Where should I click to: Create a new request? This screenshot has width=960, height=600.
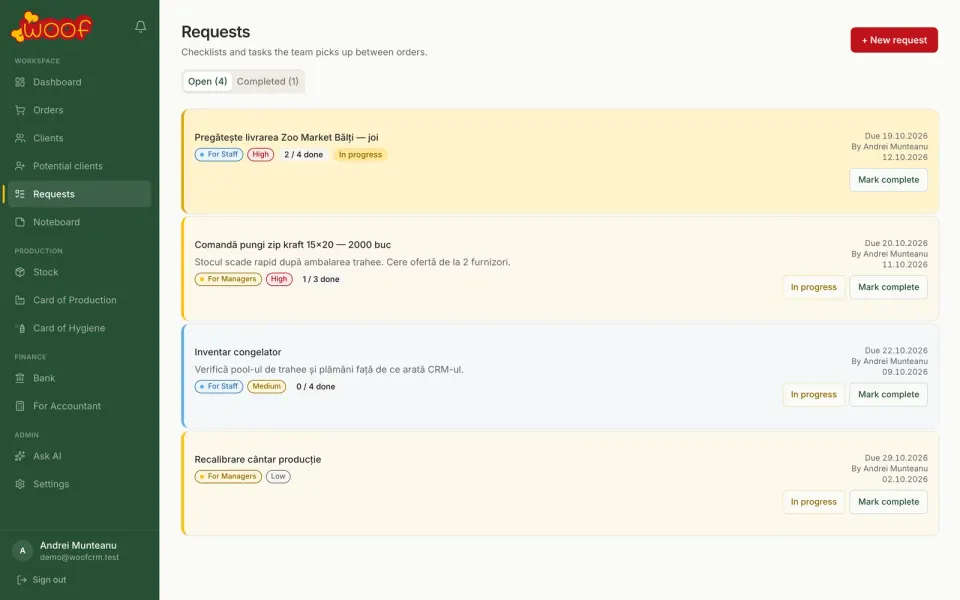[894, 40]
